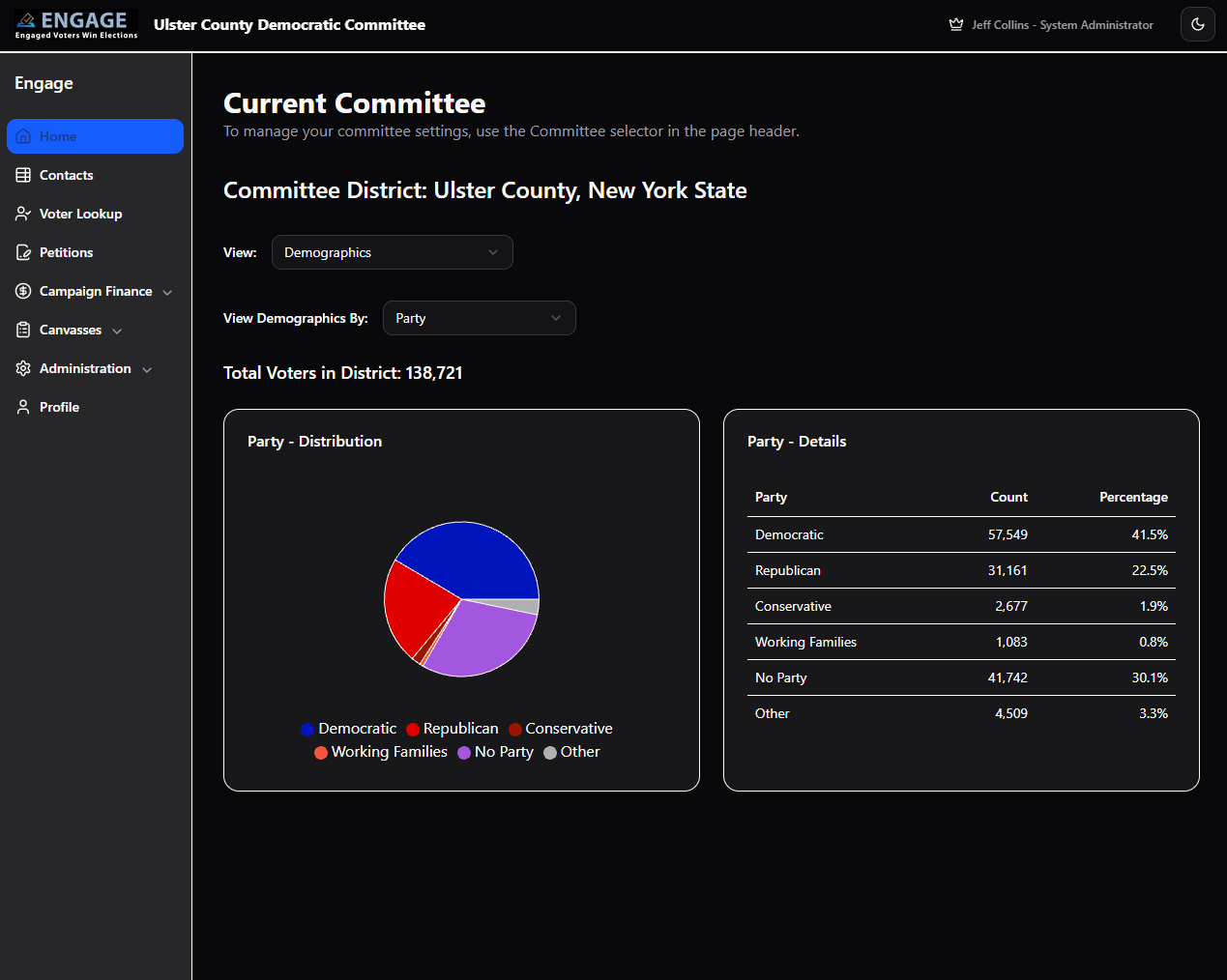
Task: Click the Percentage column header
Action: pyautogui.click(x=1133, y=497)
